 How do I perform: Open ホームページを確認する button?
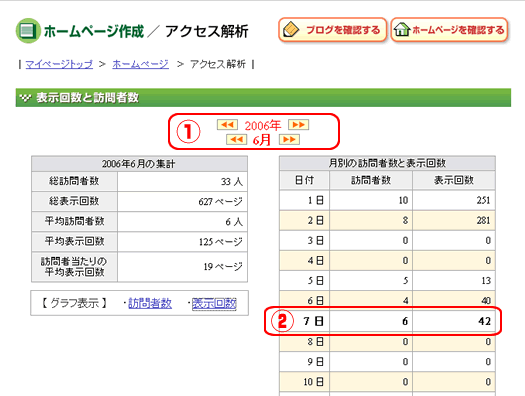click(x=450, y=30)
